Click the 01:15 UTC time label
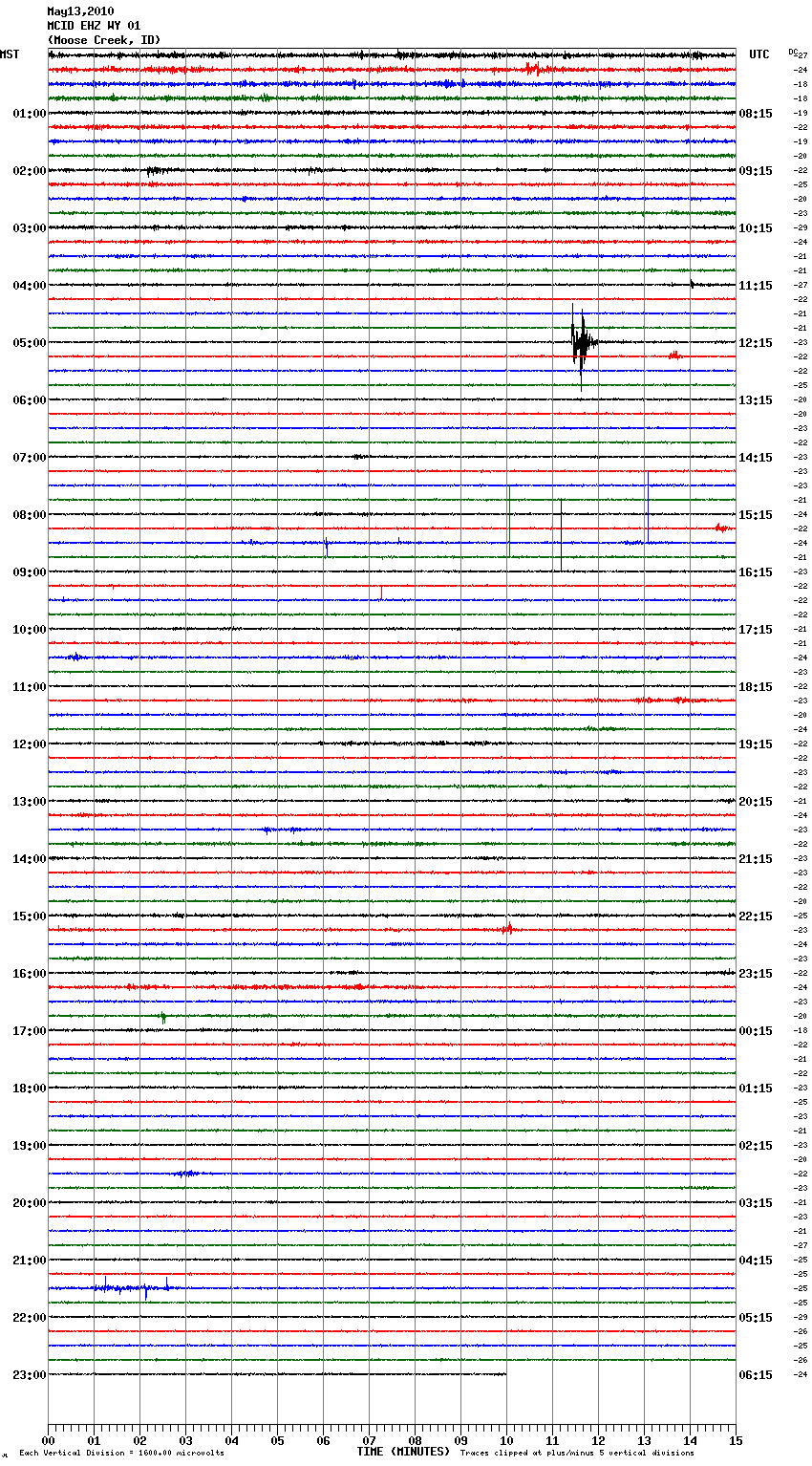The width and height of the screenshot is (812, 1466). pos(756,1089)
